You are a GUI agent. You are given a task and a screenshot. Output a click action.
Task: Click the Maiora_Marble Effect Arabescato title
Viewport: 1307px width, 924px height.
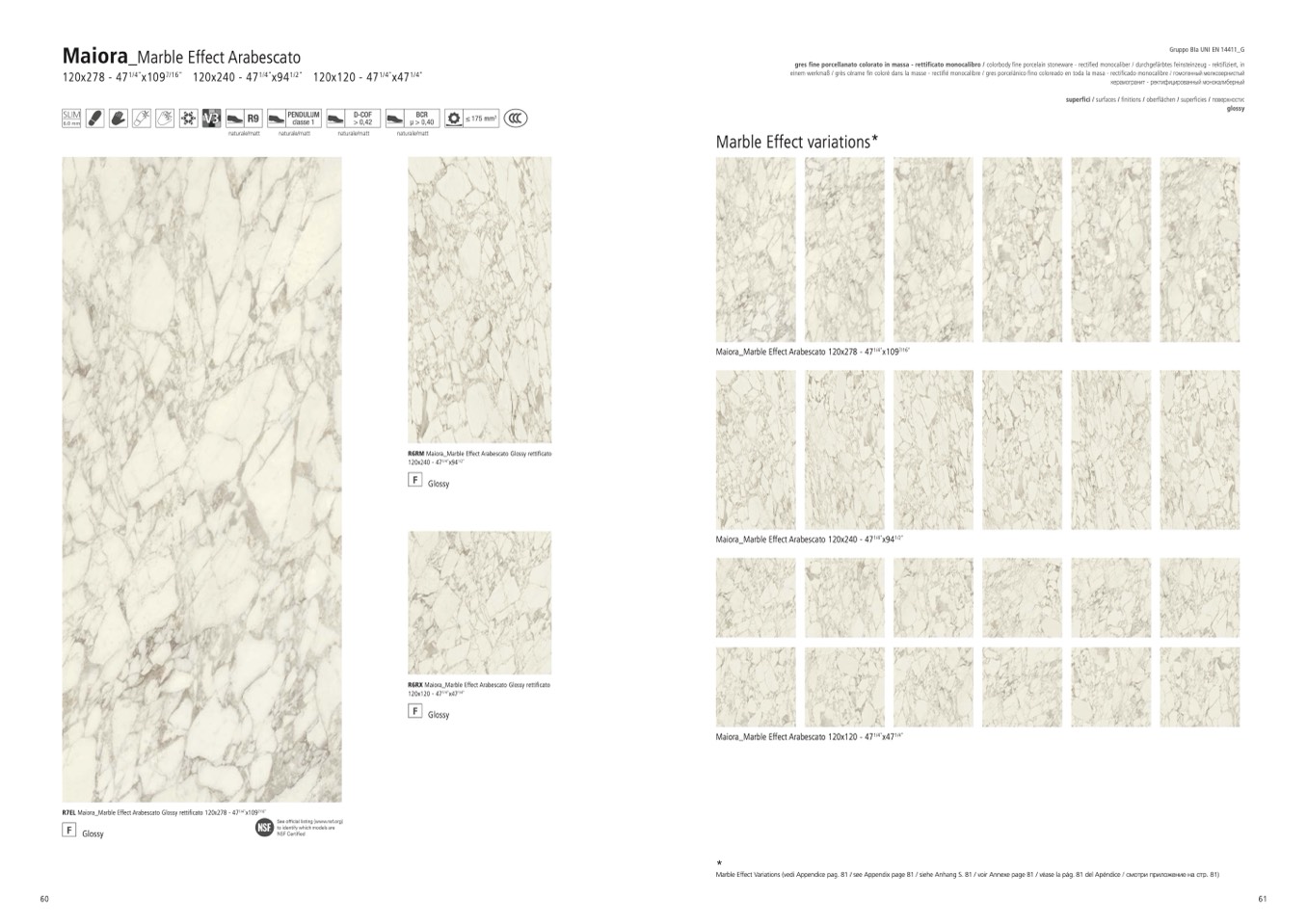click(x=181, y=56)
